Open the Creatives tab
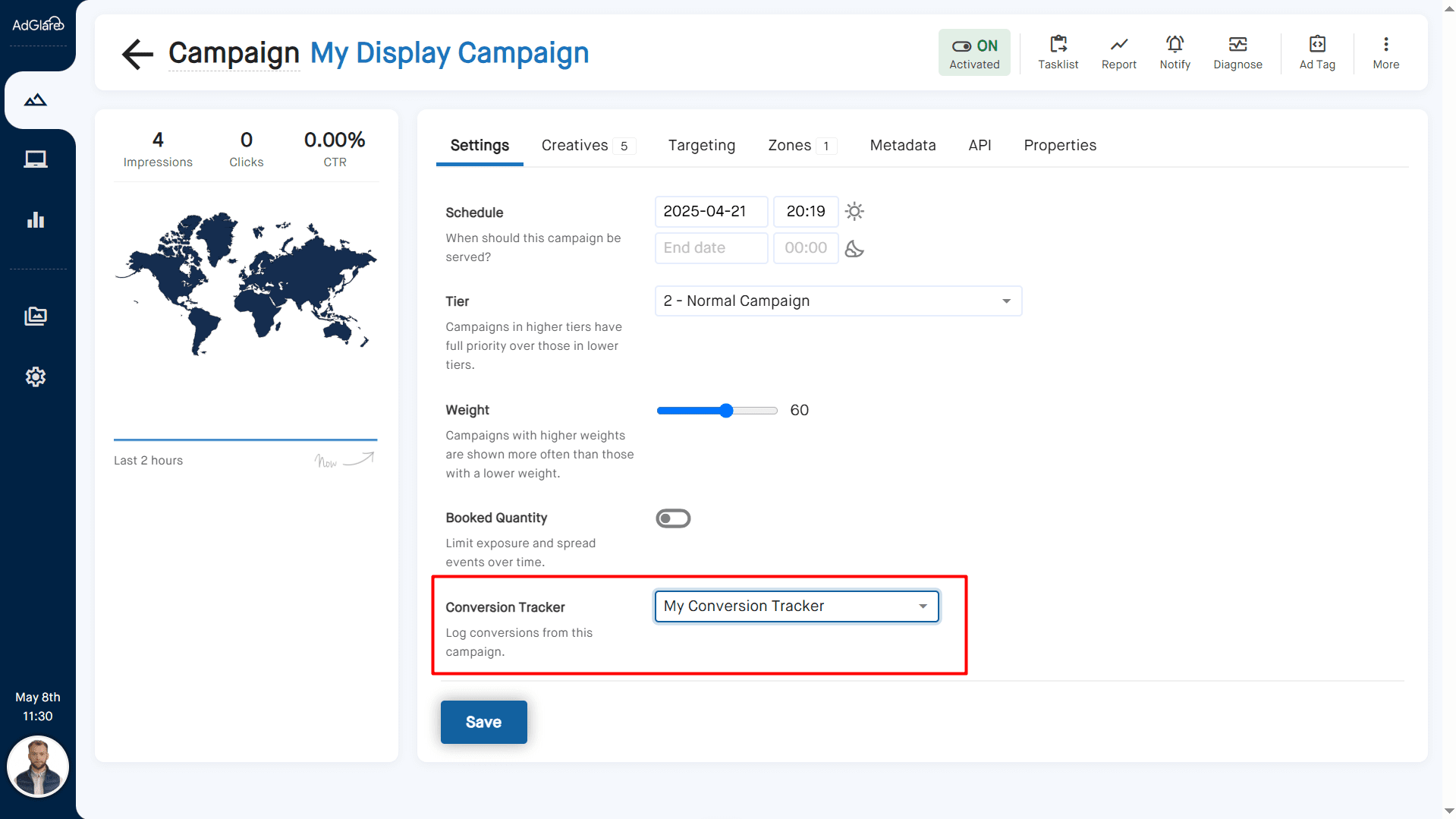Screen dimensions: 1456x819 point(574,145)
